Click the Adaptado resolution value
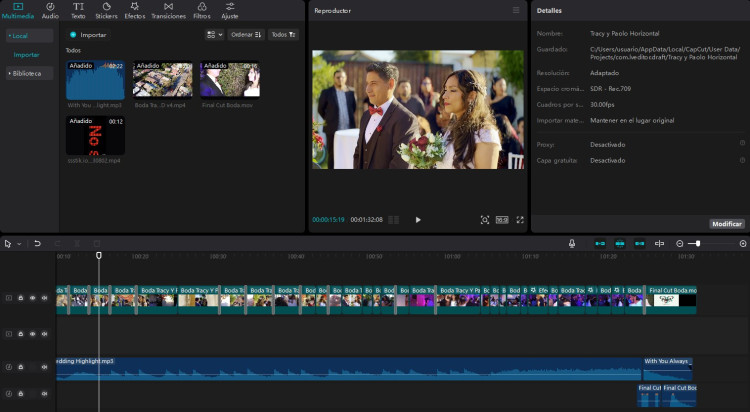The width and height of the screenshot is (750, 412). coord(604,73)
